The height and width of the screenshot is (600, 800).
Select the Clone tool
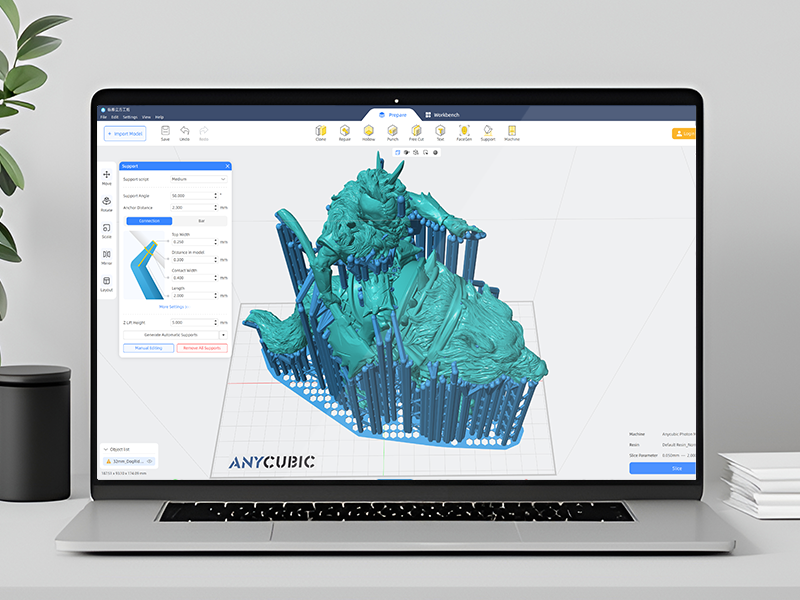[x=320, y=133]
